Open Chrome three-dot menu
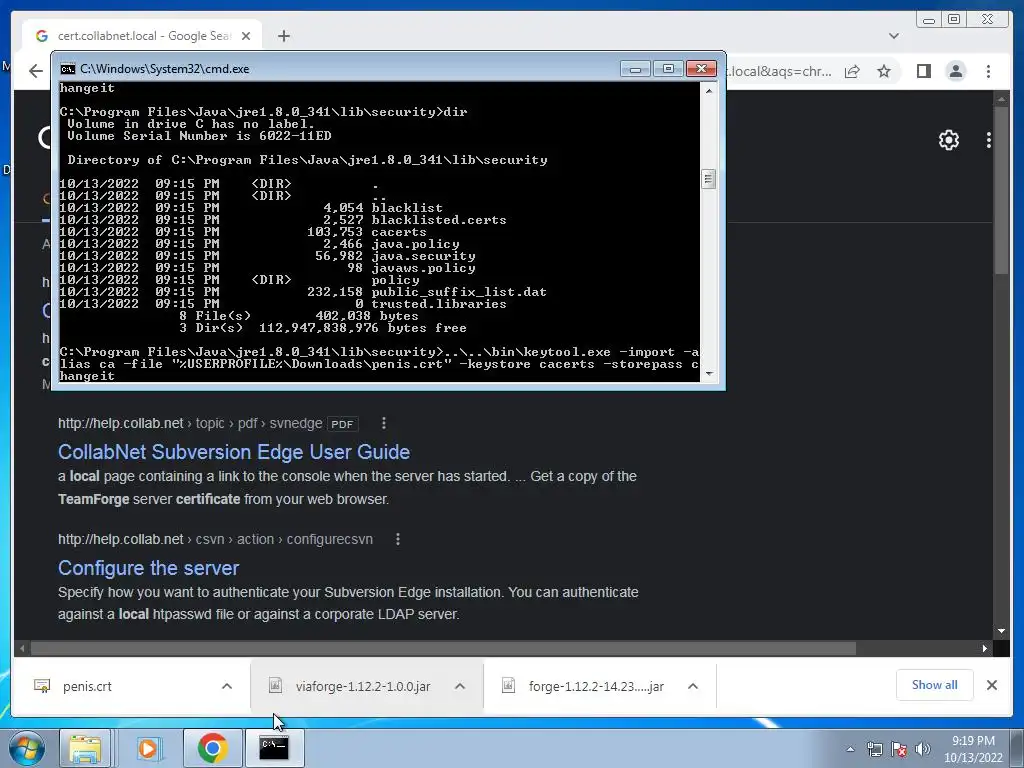This screenshot has width=1024, height=768. point(988,71)
